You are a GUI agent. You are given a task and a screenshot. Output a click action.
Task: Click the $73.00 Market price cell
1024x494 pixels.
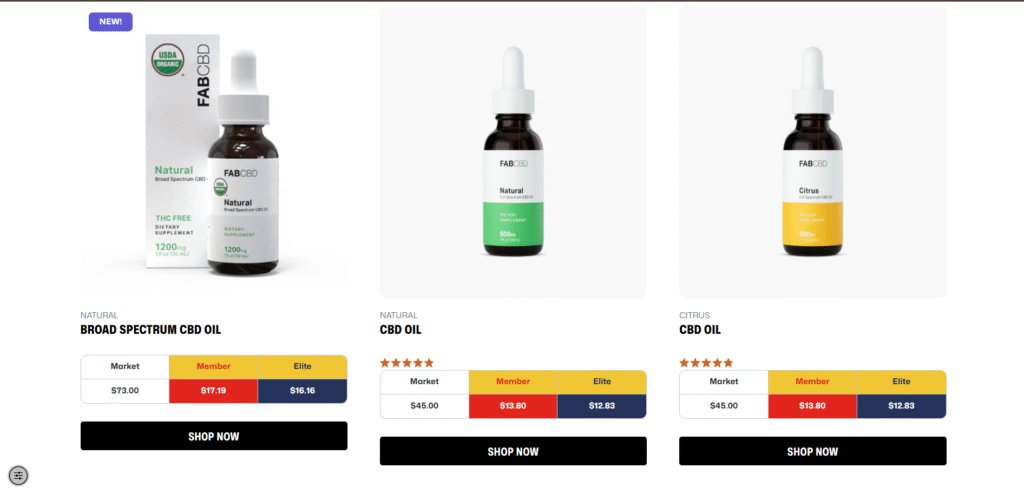(x=125, y=391)
